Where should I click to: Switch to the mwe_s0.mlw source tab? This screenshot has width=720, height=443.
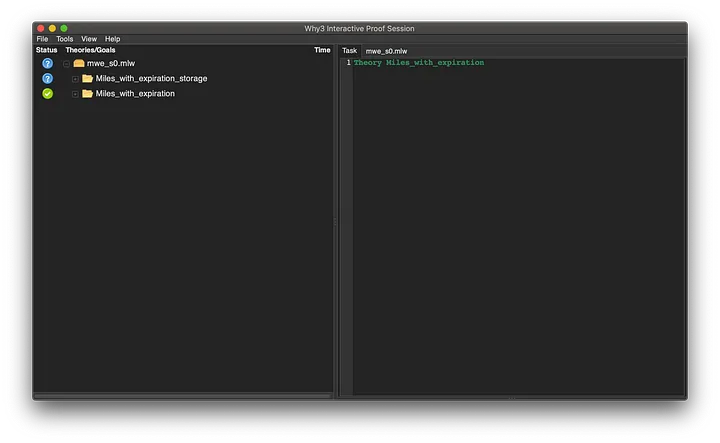[386, 50]
